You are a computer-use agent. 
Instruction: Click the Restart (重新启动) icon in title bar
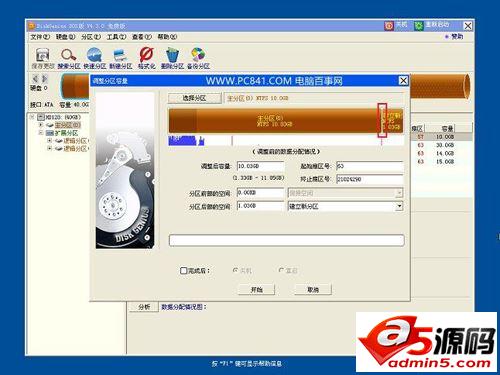click(x=419, y=26)
